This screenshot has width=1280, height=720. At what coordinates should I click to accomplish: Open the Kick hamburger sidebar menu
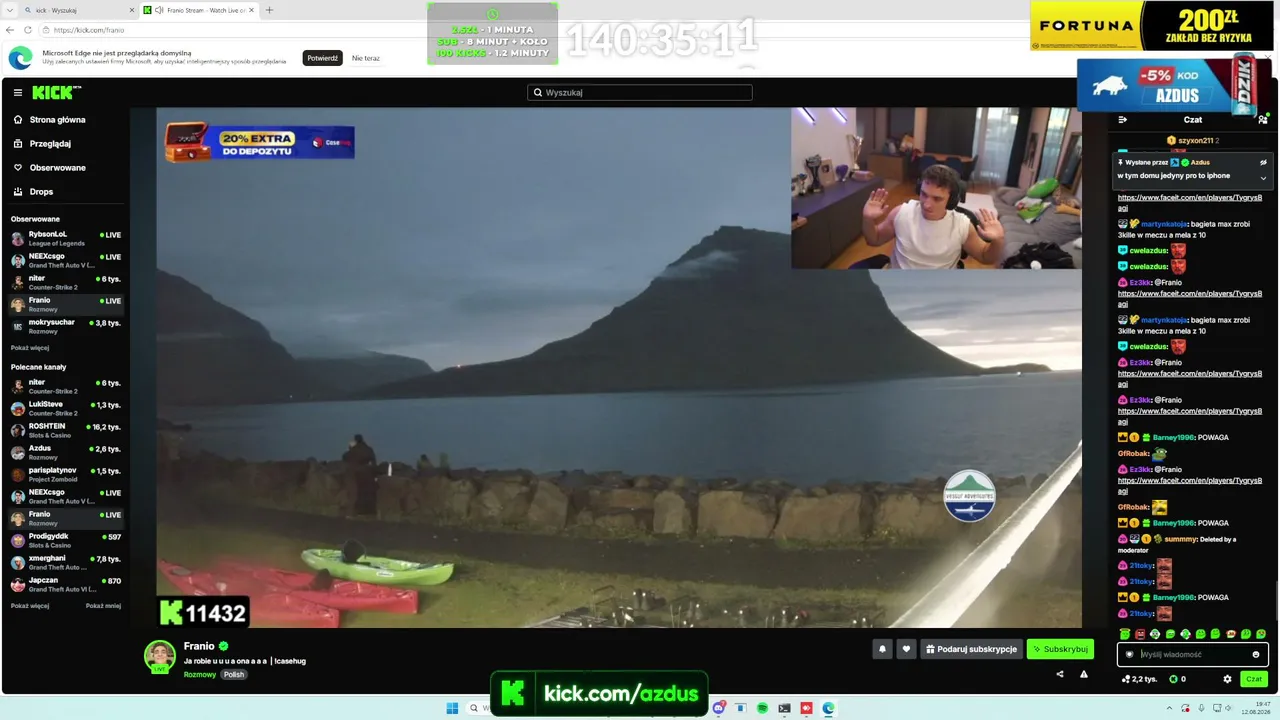(x=18, y=93)
